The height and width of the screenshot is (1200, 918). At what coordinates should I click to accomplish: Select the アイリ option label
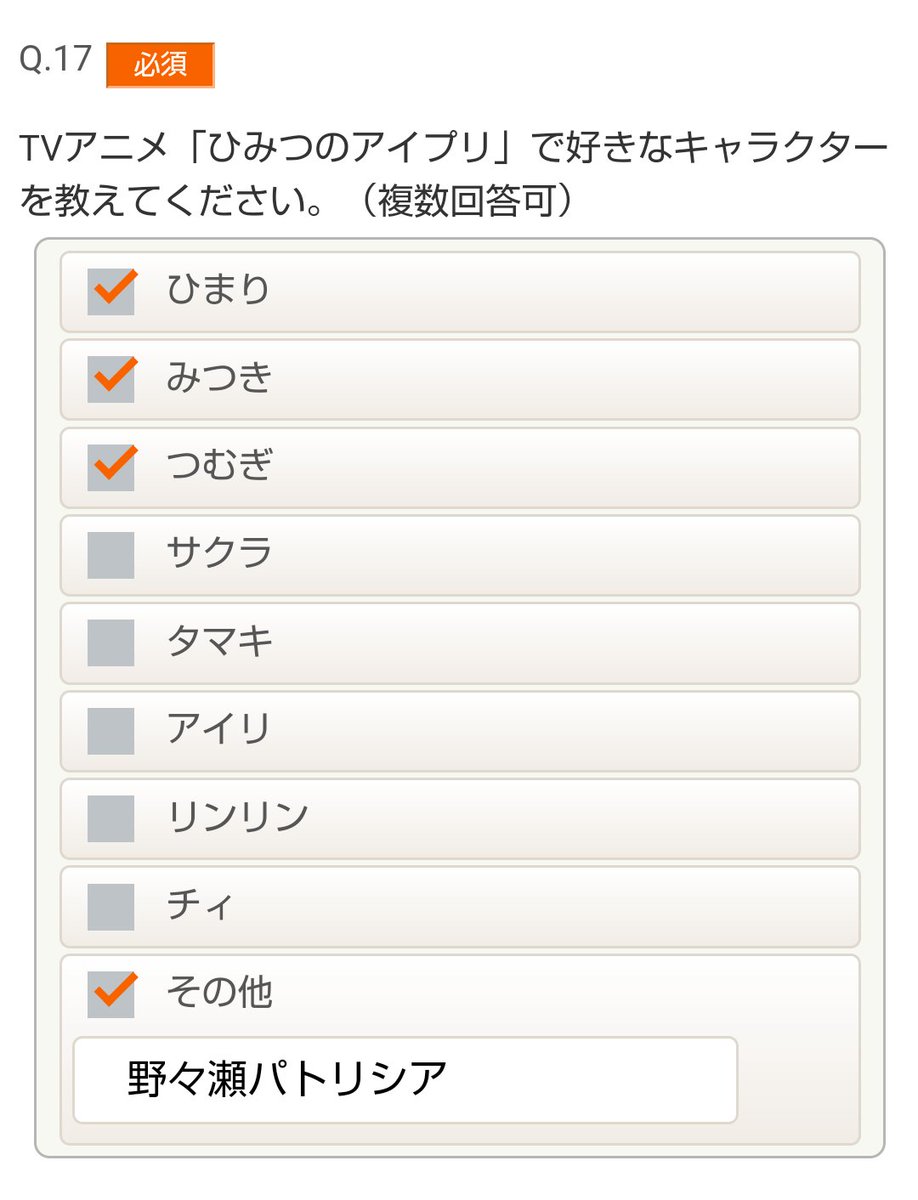[x=218, y=731]
